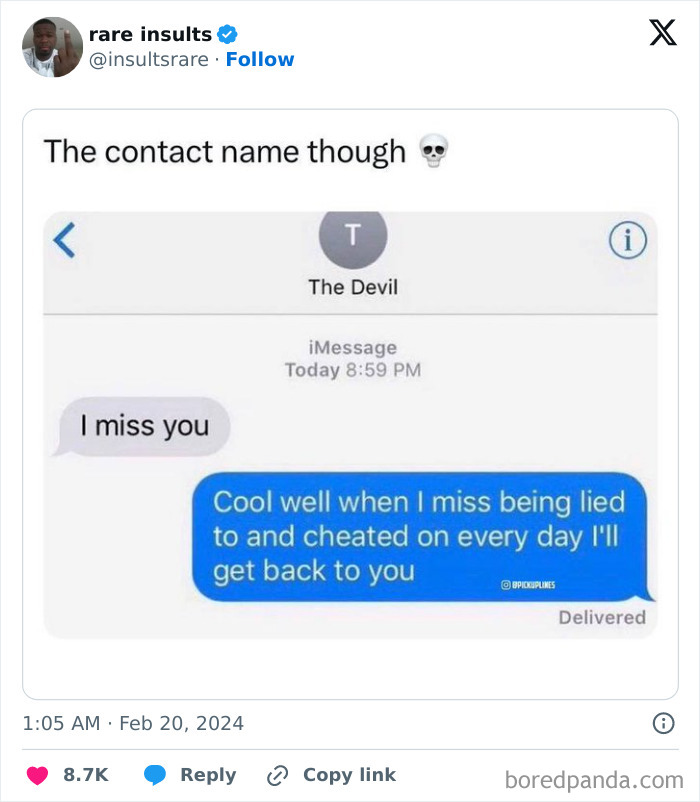Viewport: 700px width, 802px height.
Task: Click the X logo icon
Action: (x=663, y=32)
